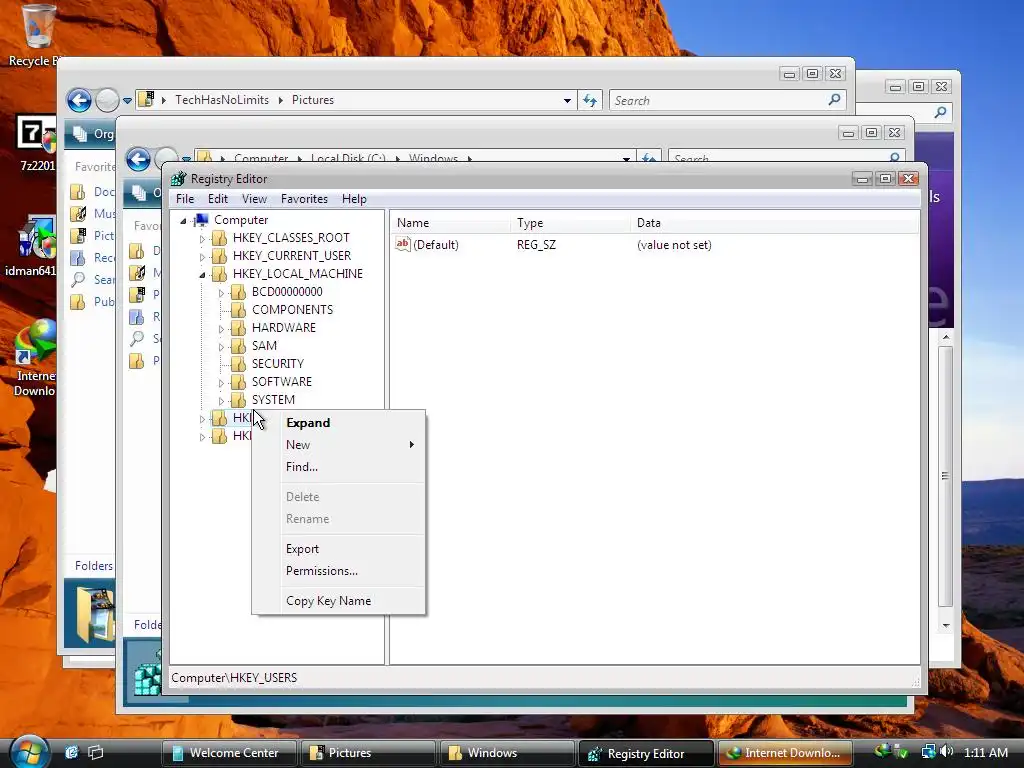
Task: Click the Computer icon in registry tree
Action: (x=201, y=220)
